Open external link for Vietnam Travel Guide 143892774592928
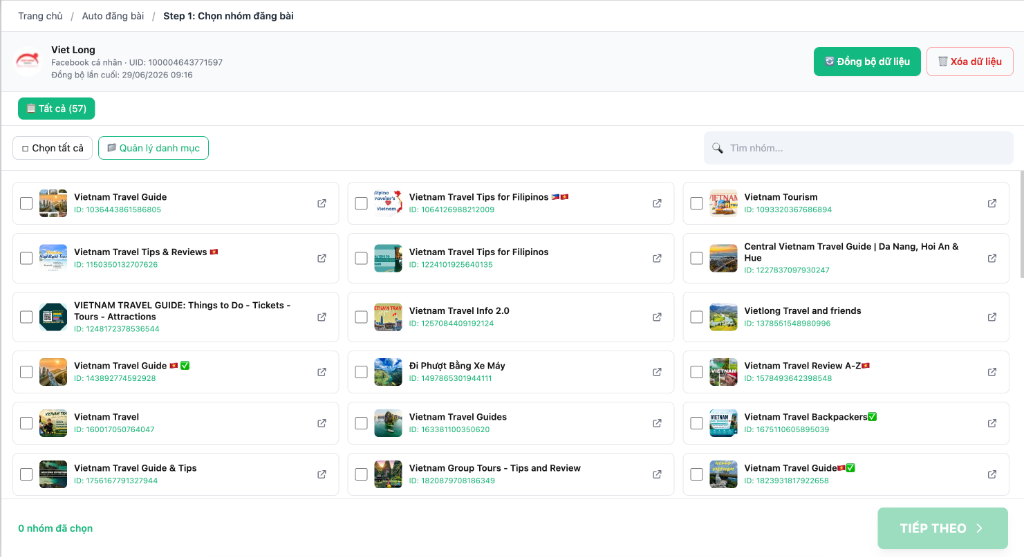Image resolution: width=1024 pixels, height=557 pixels. 322,372
